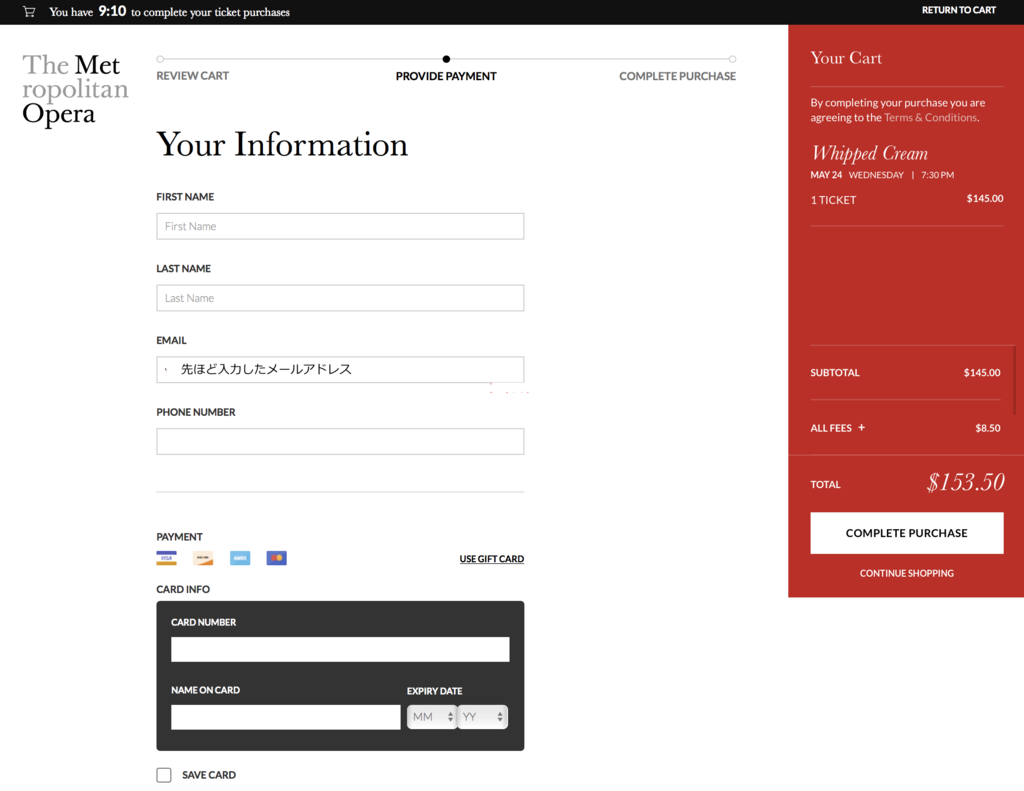Go to the Review Cart step
The width and height of the screenshot is (1024, 791).
(x=193, y=76)
